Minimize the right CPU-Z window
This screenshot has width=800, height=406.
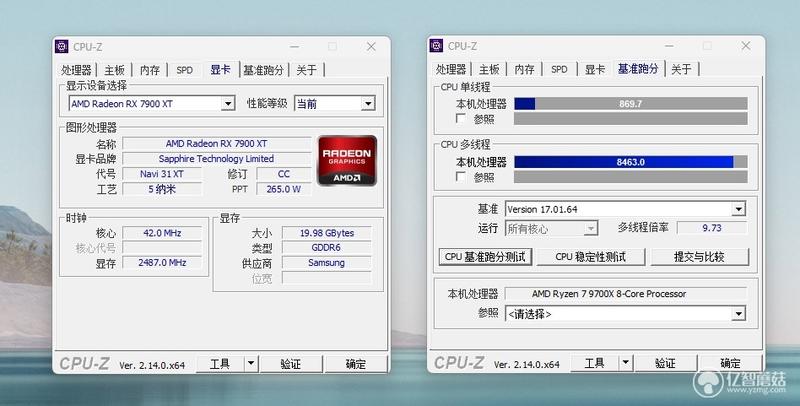pyautogui.click(x=669, y=45)
